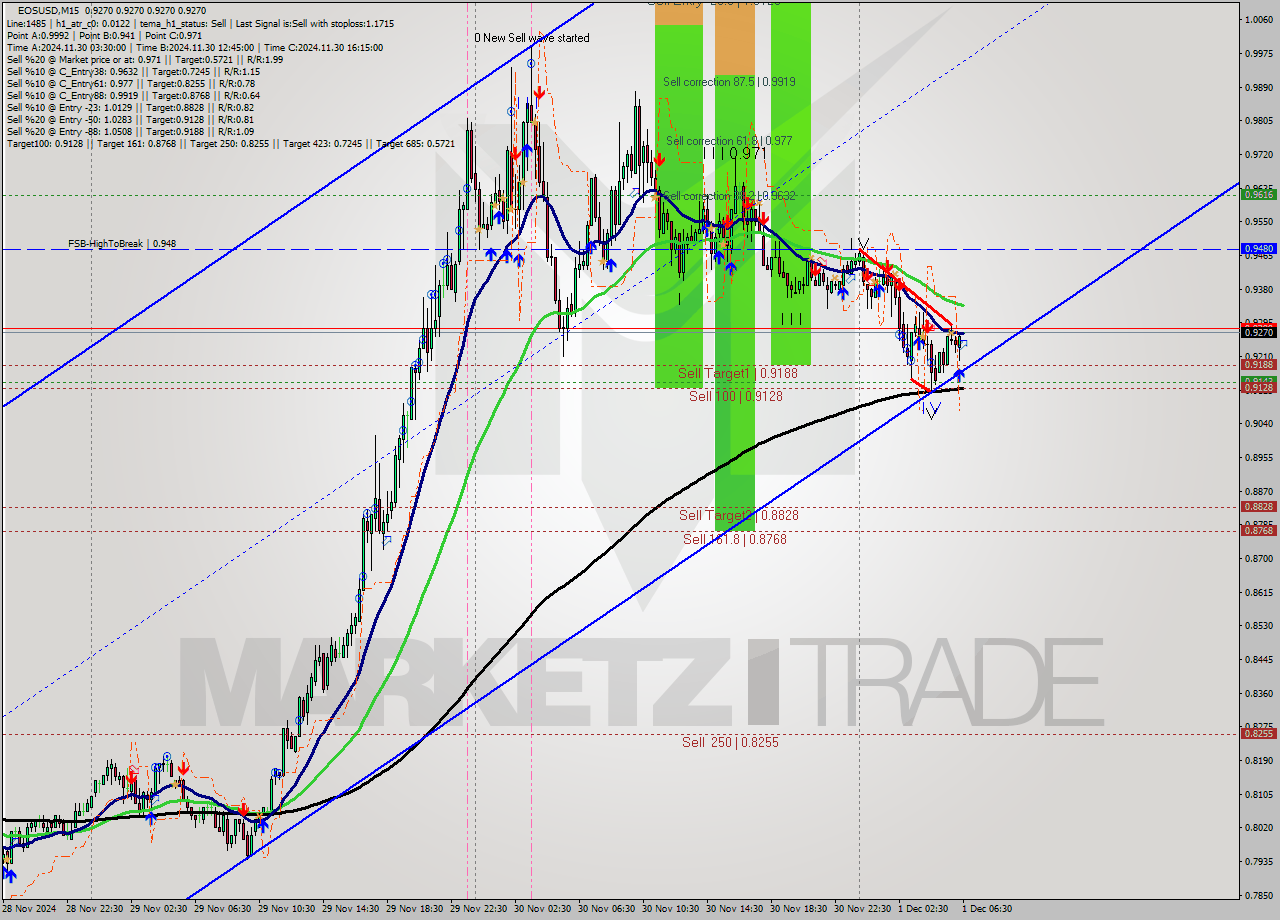Click the '29 Nov 18:30' time axis label
The width and height of the screenshot is (1280, 920).
[x=416, y=909]
